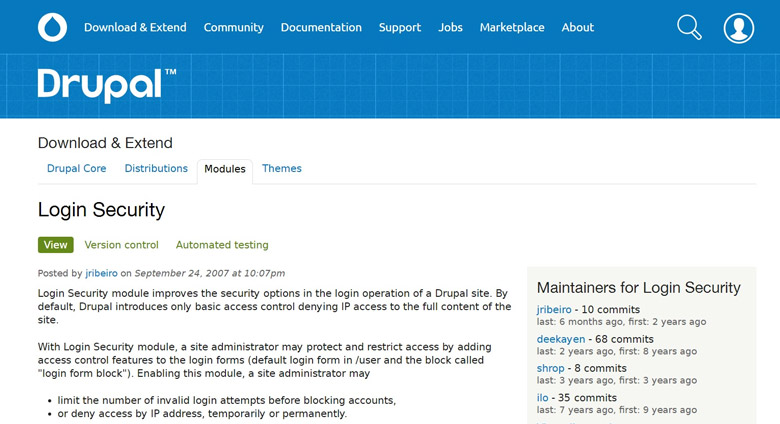This screenshot has height=424, width=780.
Task: Click bullet 'or deny access by IP address'
Action: (x=202, y=414)
